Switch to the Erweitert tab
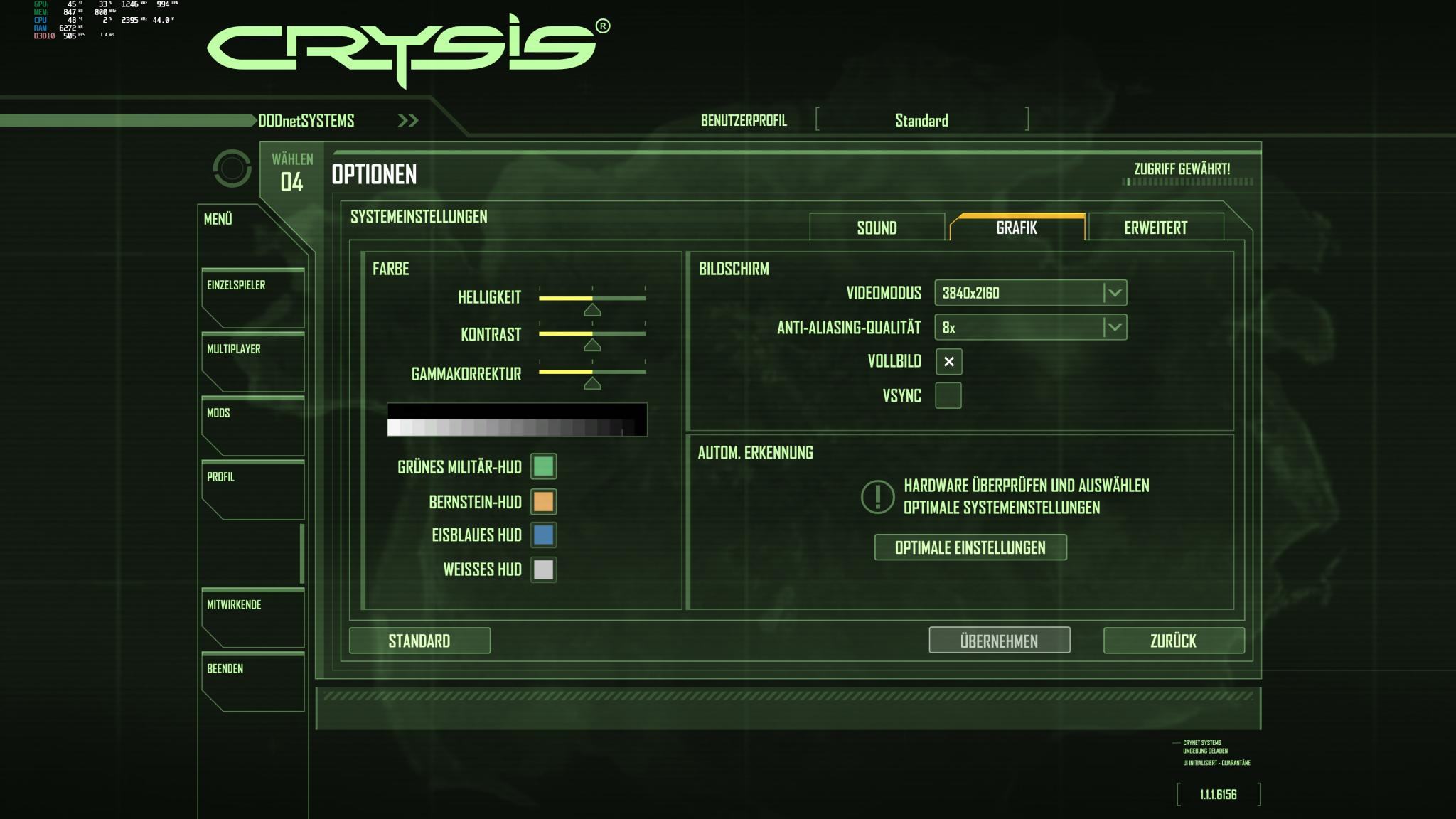 point(1156,227)
